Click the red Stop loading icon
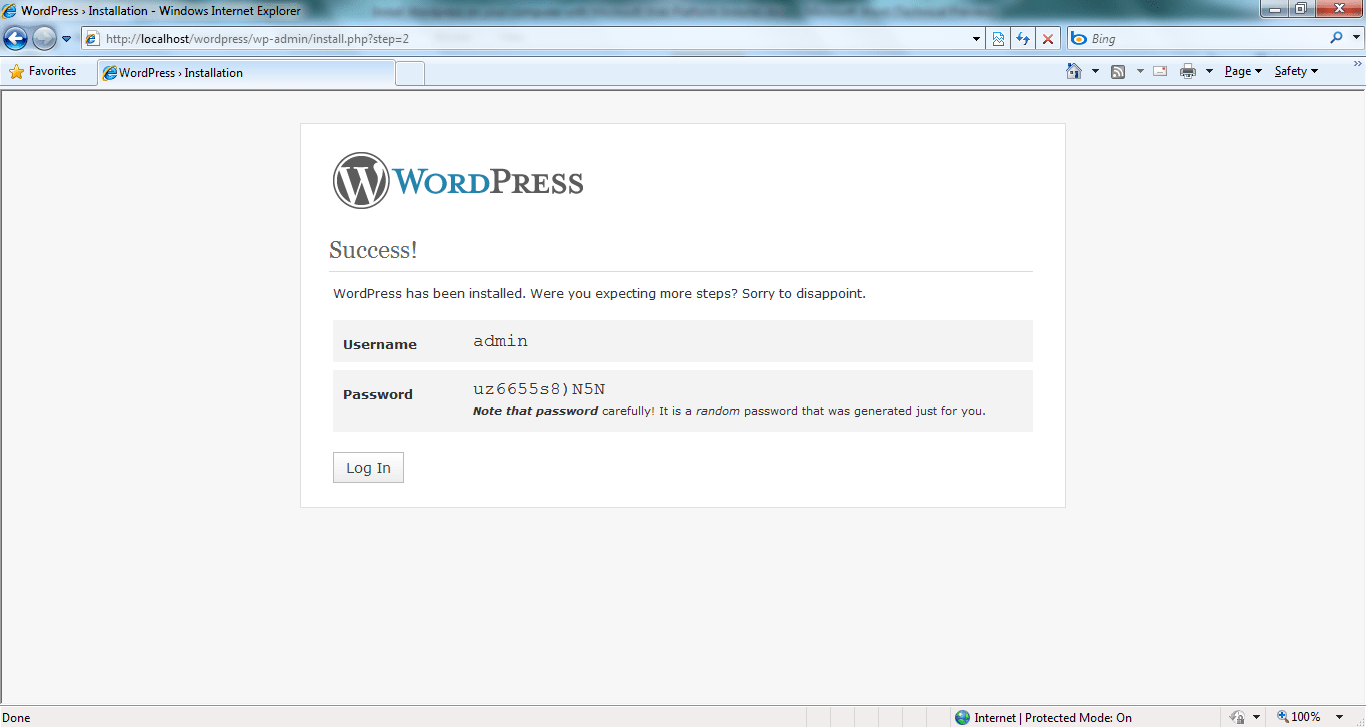1366x728 pixels. tap(1048, 39)
